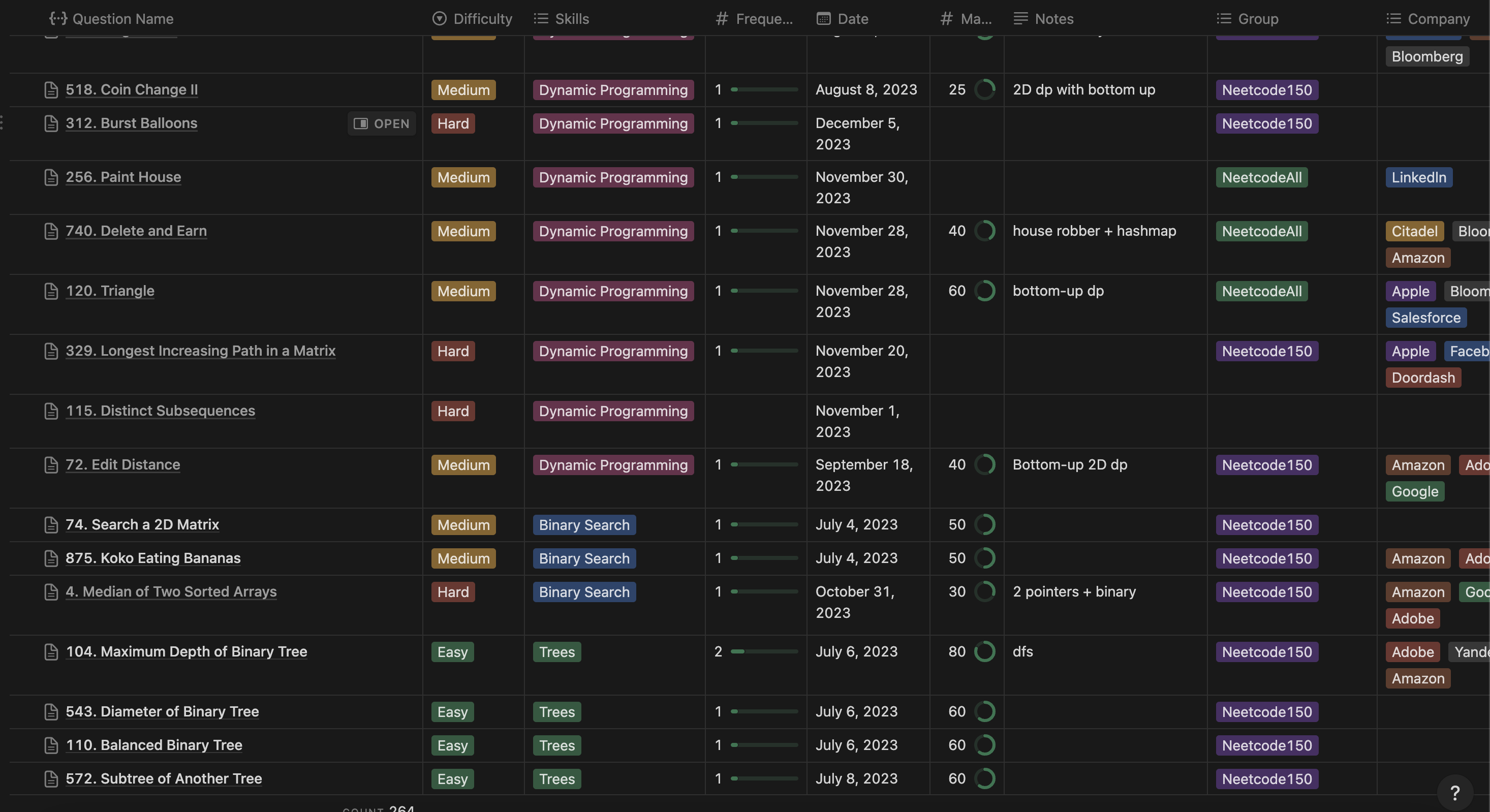Image resolution: width=1490 pixels, height=812 pixels.
Task: Click page icon beside 518. Coin Change II
Action: coord(51,89)
